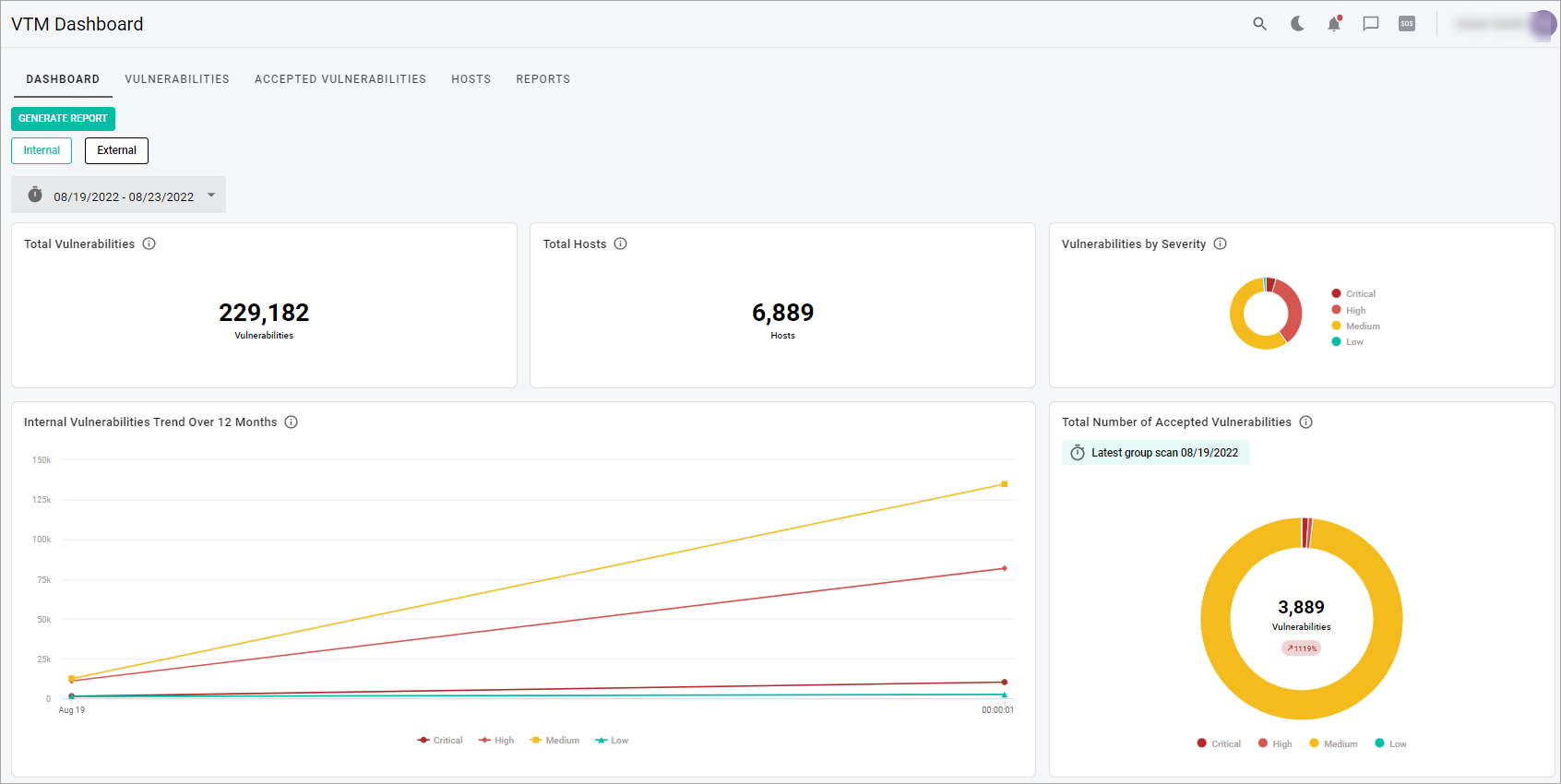The image size is (1561, 784).
Task: Click the Aug 19 axis label
Action: click(72, 710)
